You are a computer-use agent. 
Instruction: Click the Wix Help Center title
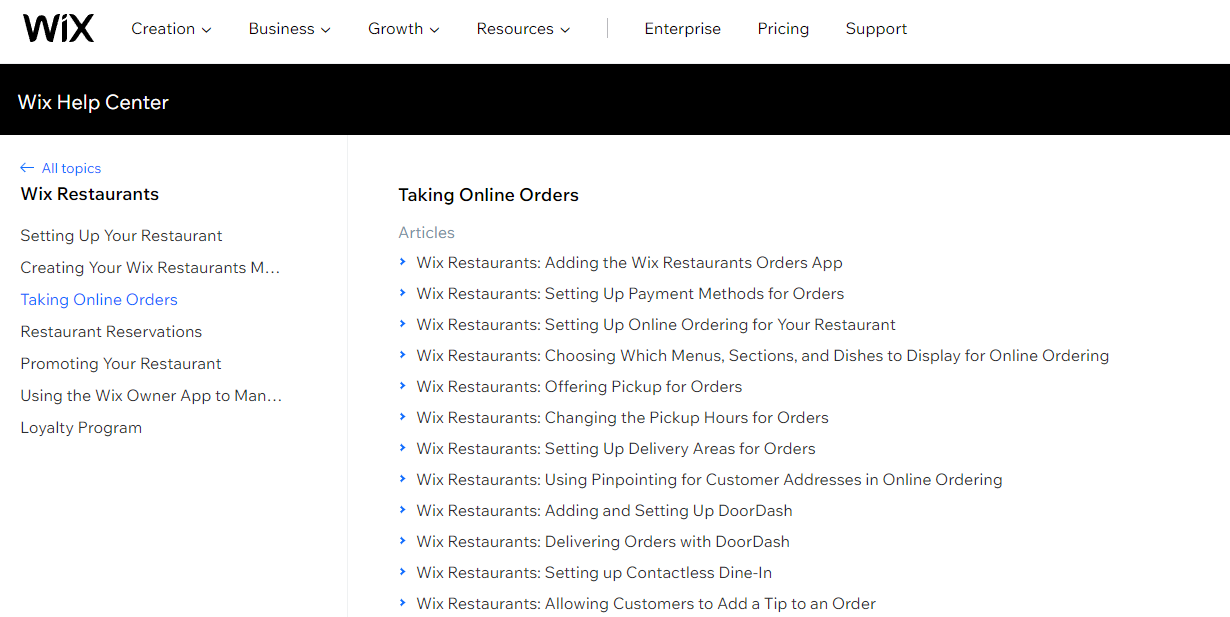(93, 102)
